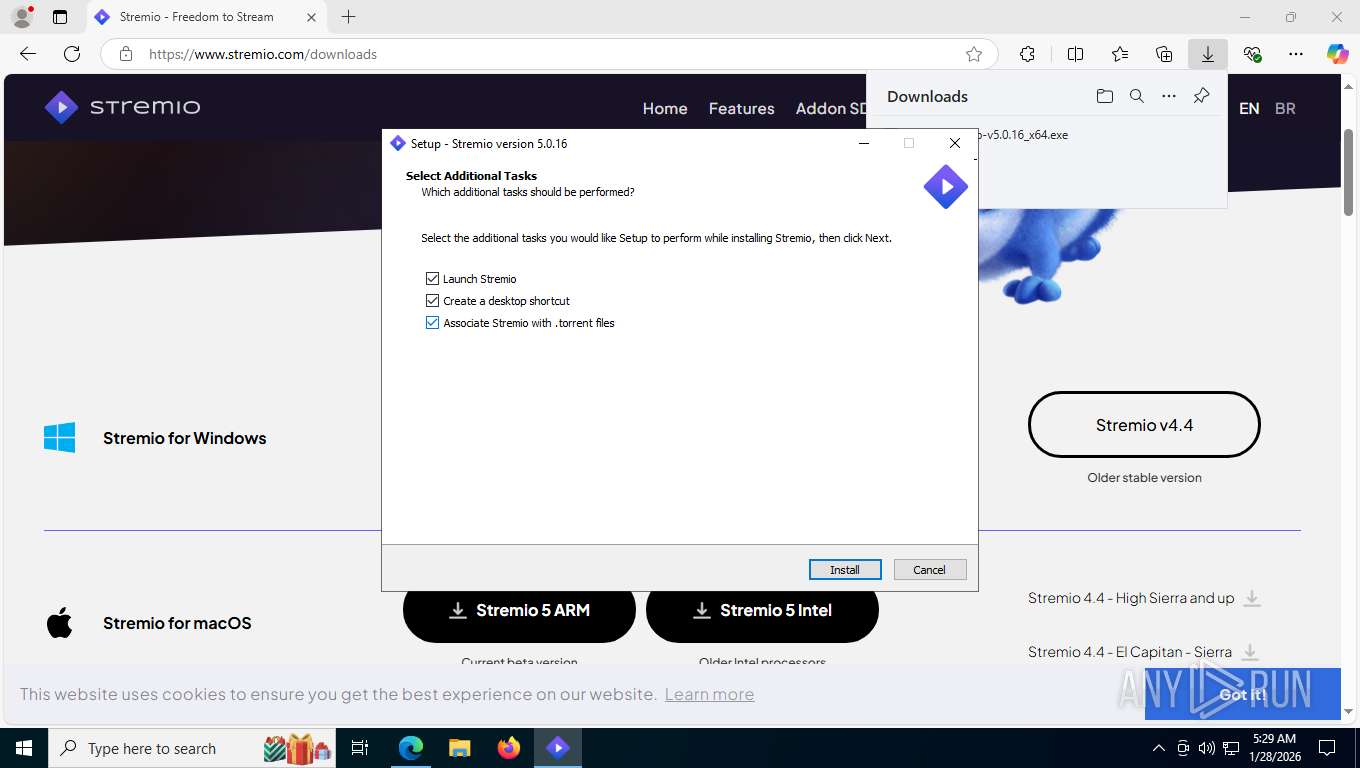This screenshot has height=768, width=1360.
Task: Open the Favorites list icon
Action: 1120,54
